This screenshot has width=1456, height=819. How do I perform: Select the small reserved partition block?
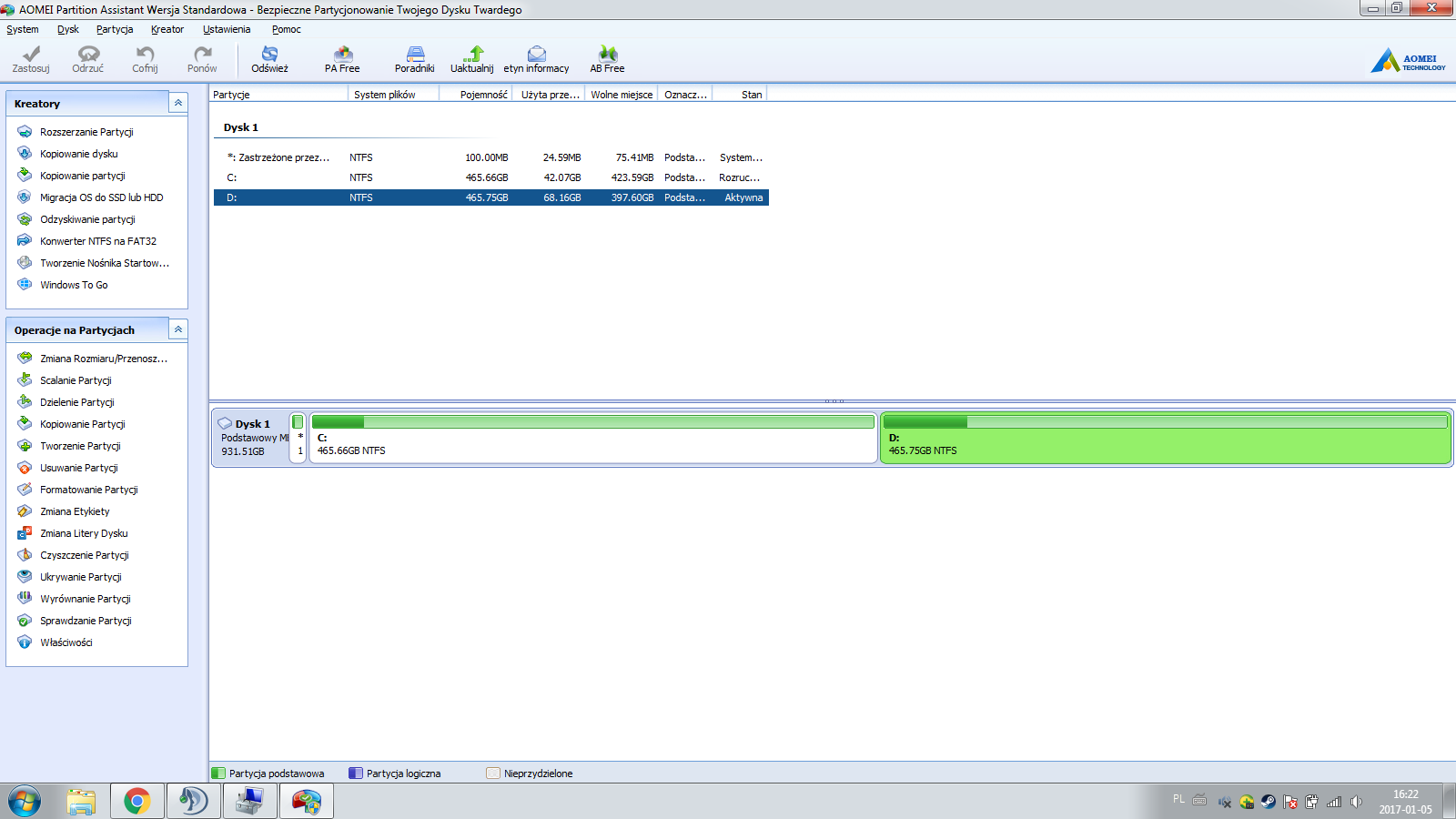(298, 439)
